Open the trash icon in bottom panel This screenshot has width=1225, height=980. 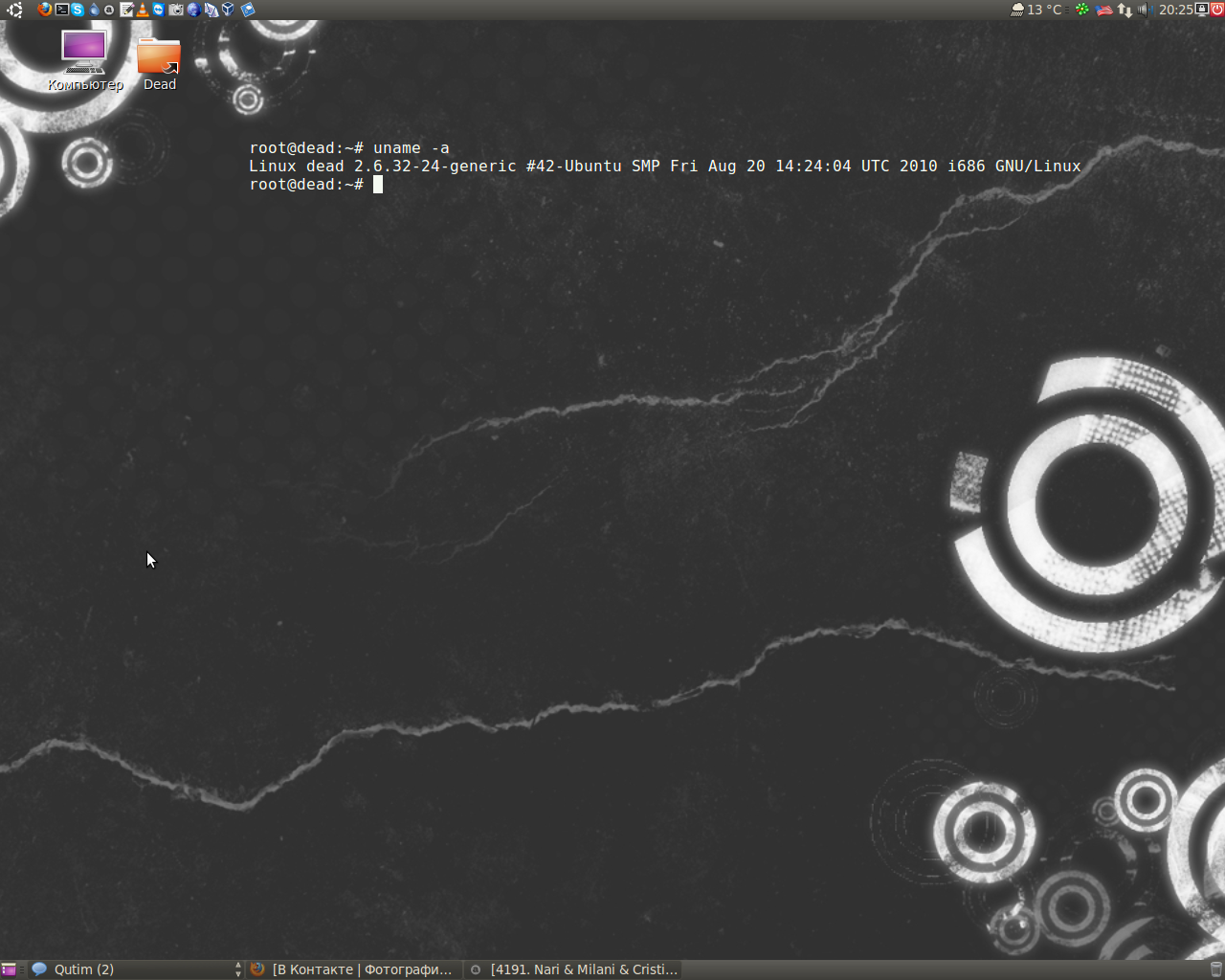tap(1216, 969)
